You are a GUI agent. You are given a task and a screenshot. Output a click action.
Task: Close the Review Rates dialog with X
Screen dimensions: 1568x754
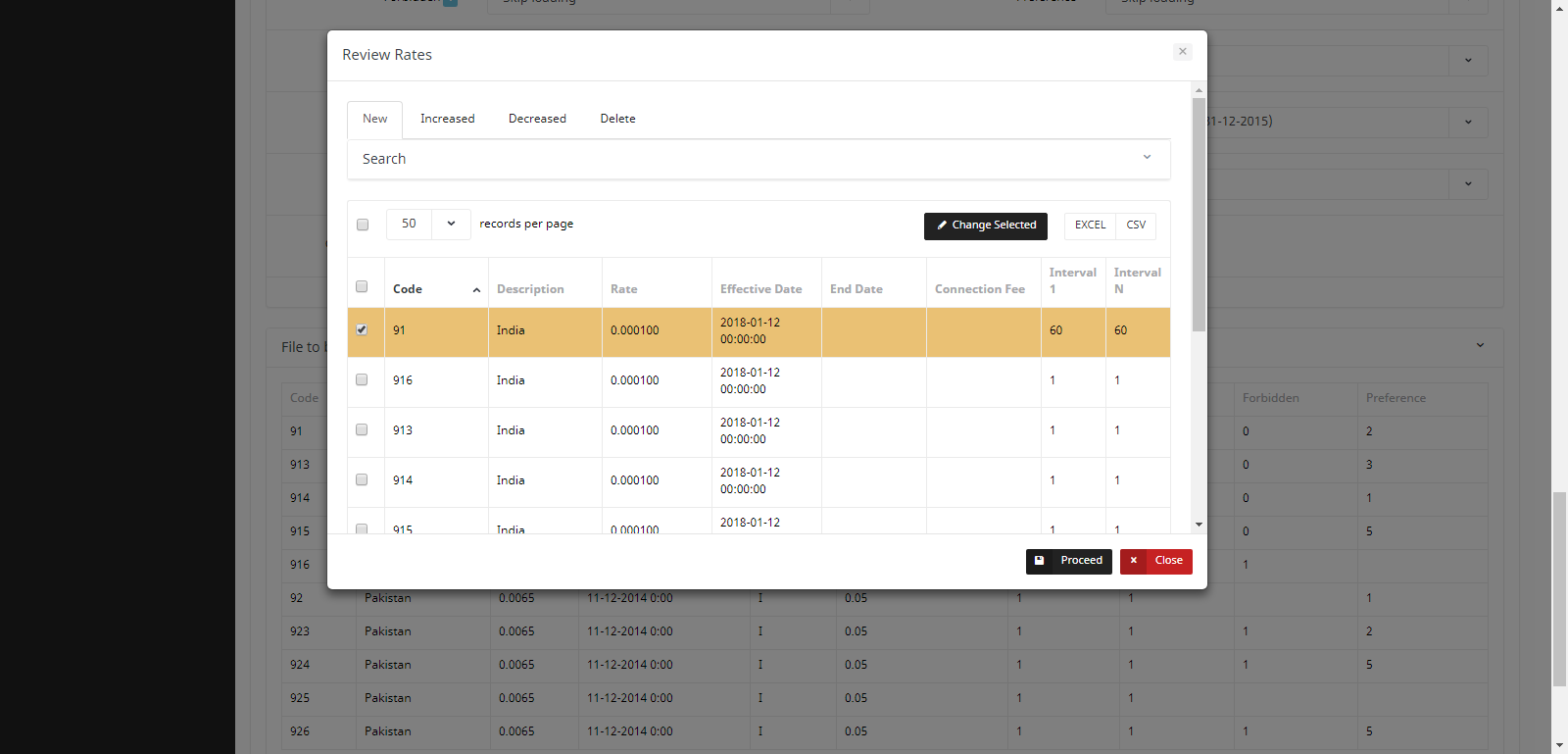coord(1183,52)
